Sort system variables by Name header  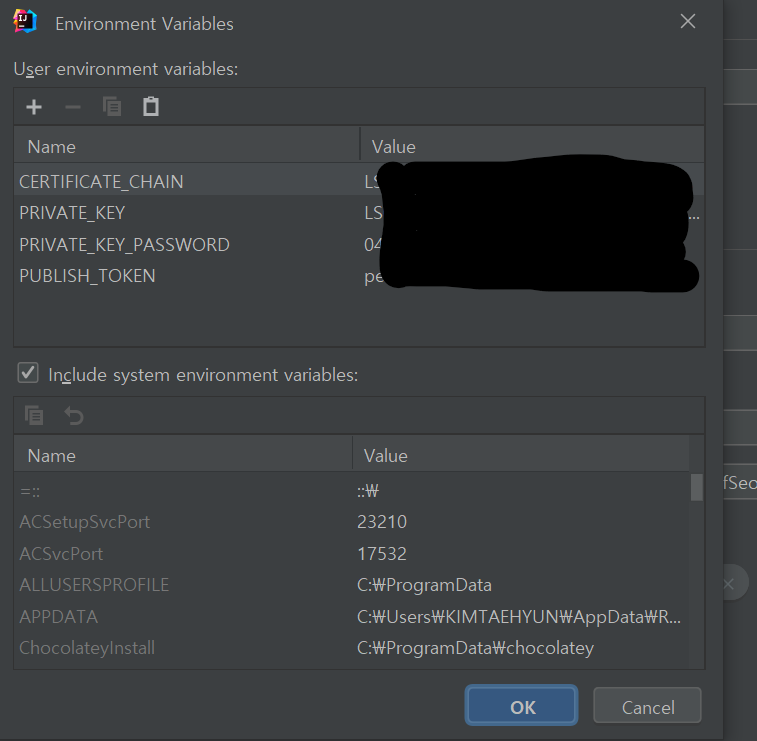pyautogui.click(x=183, y=455)
